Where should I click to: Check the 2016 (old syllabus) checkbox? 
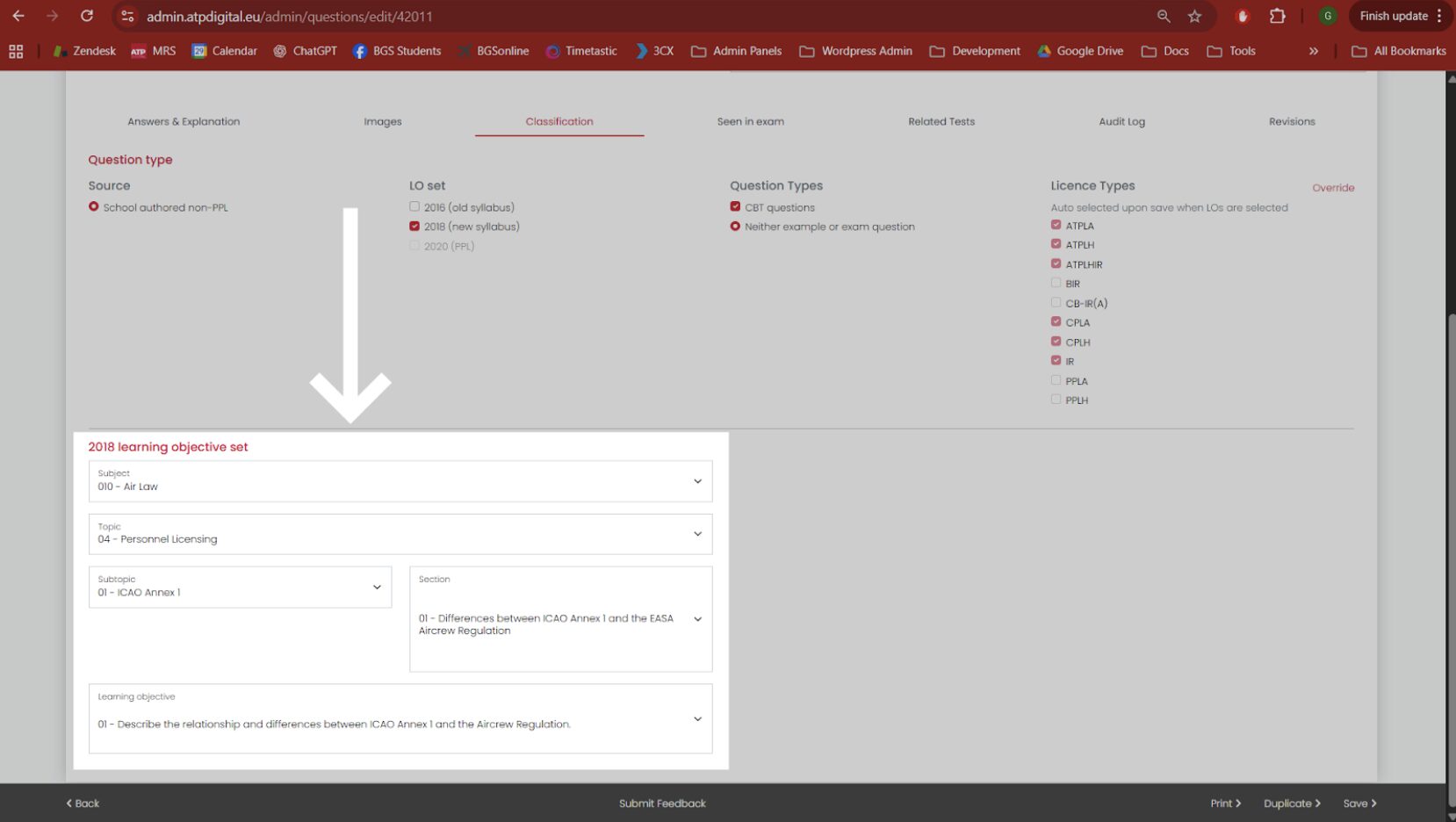pyautogui.click(x=414, y=206)
